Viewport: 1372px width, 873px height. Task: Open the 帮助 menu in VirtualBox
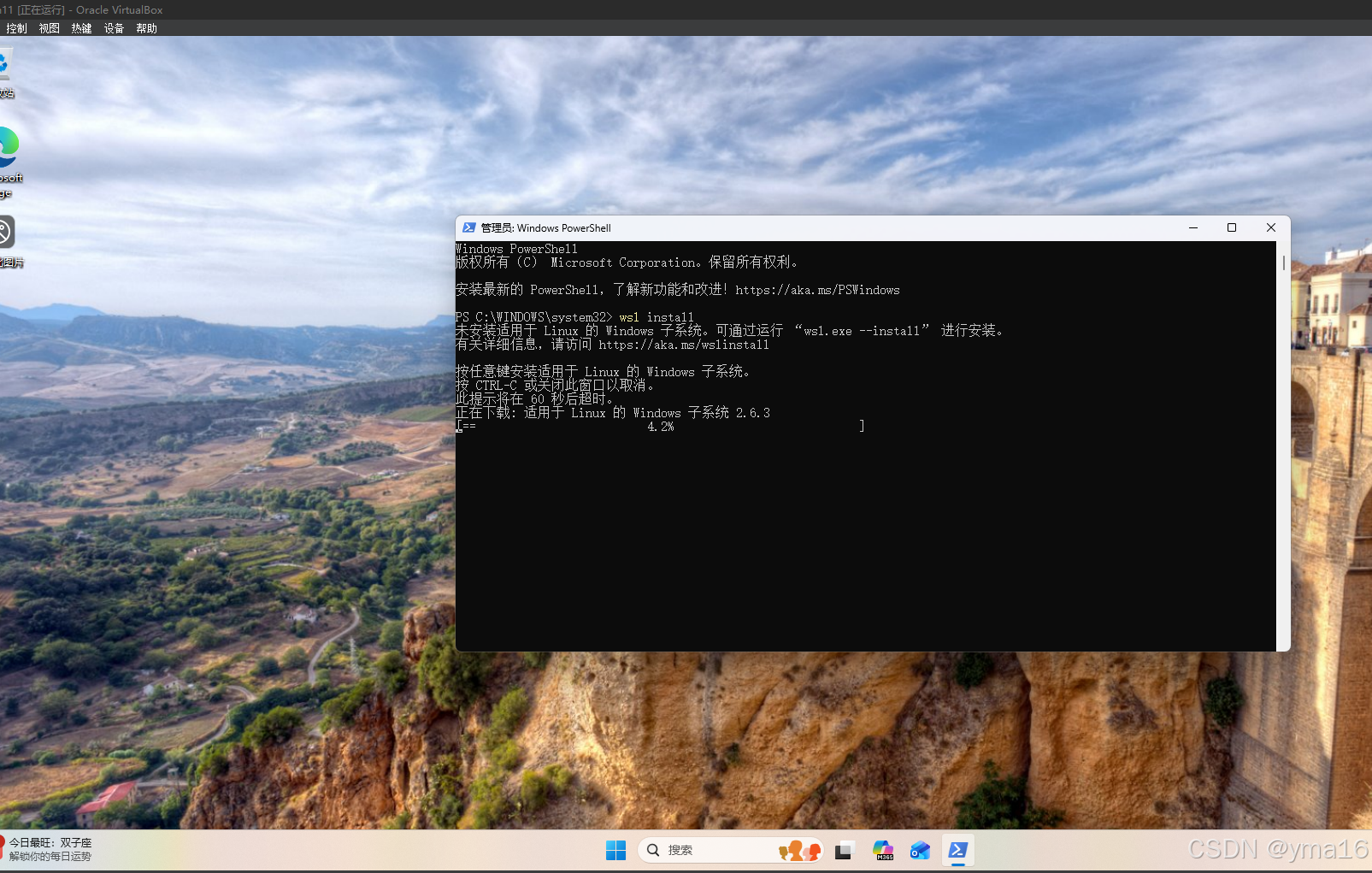[x=146, y=28]
